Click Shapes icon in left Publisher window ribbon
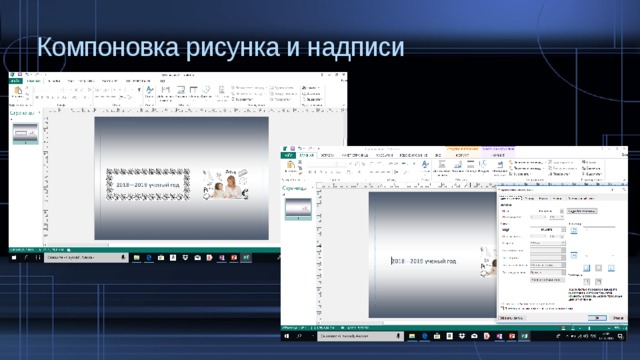Image resolution: width=640 pixels, height=360 pixels. pos(206,90)
